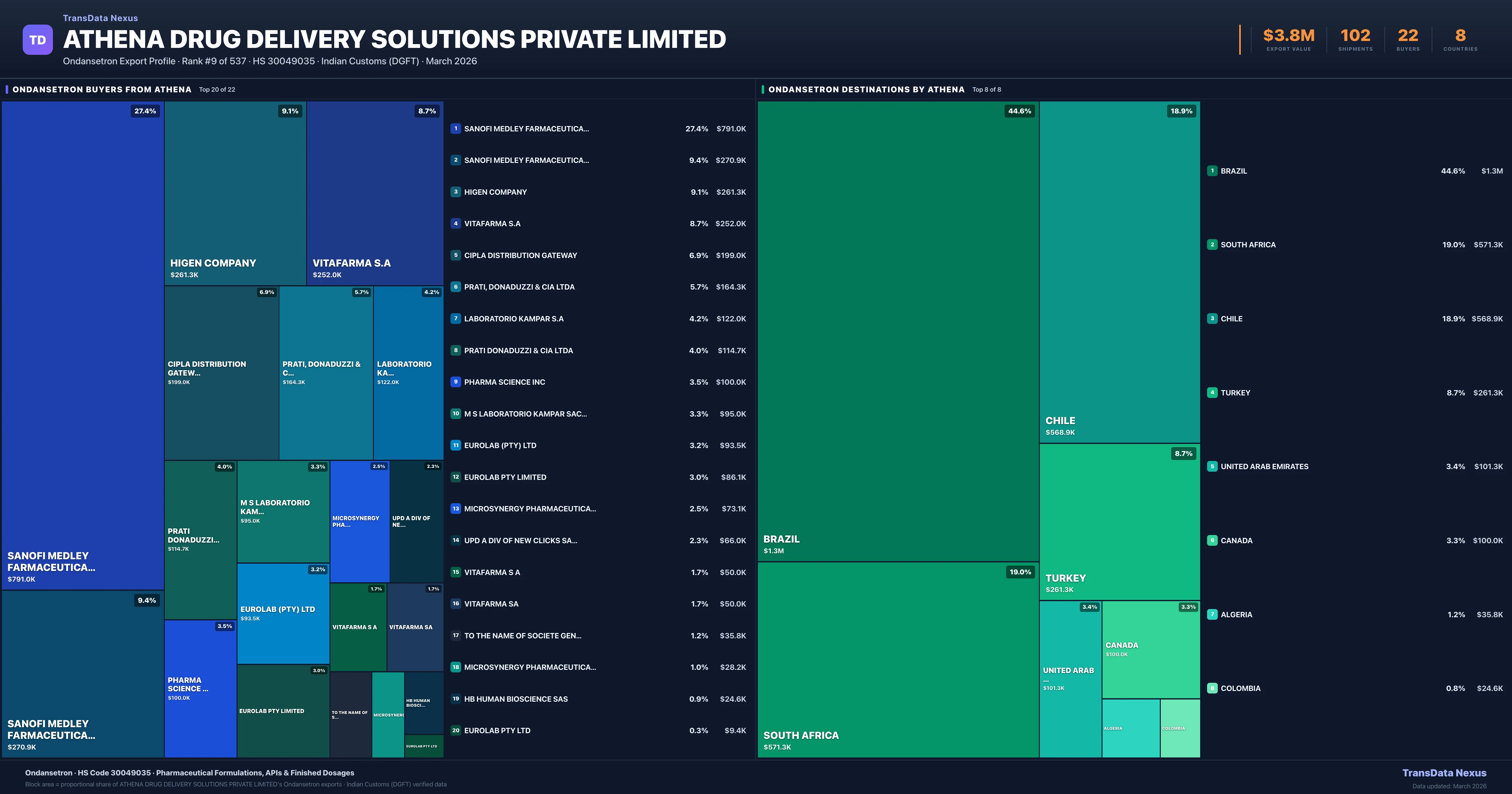Click the Chile destinations list row
1512x794 pixels.
[1231, 319]
